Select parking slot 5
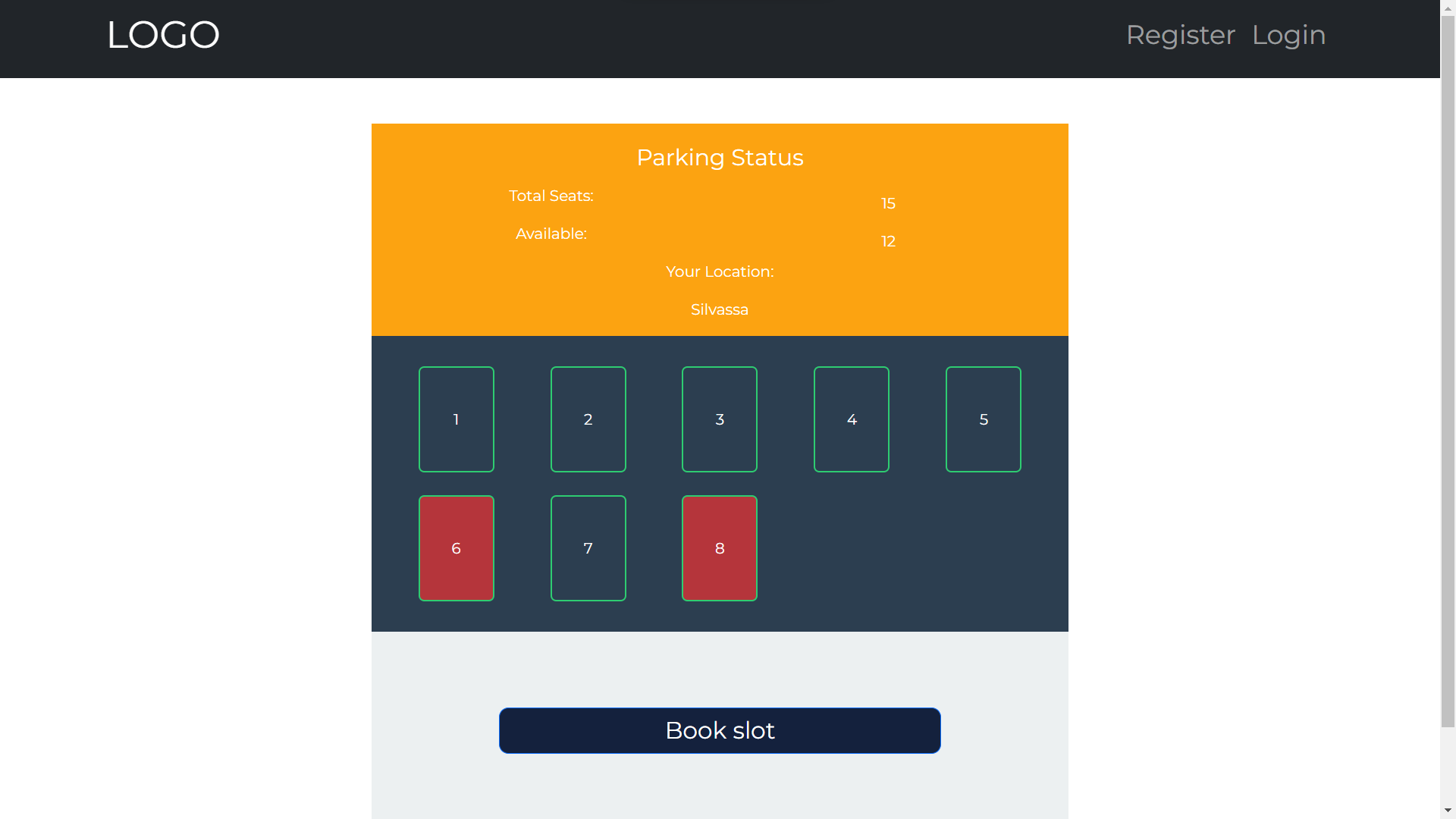Viewport: 1456px width, 819px height. coord(983,419)
